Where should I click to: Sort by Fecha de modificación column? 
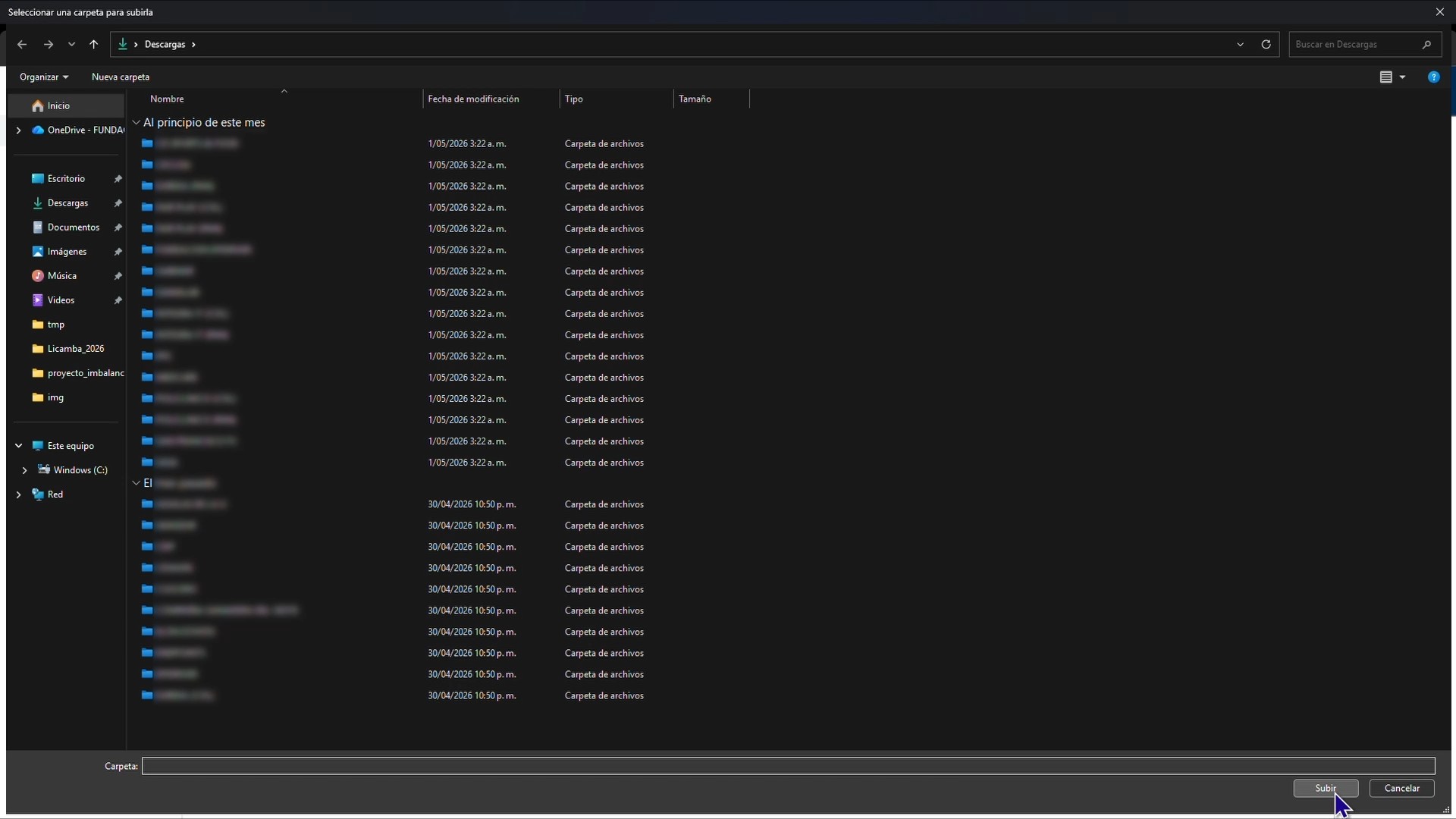473,99
